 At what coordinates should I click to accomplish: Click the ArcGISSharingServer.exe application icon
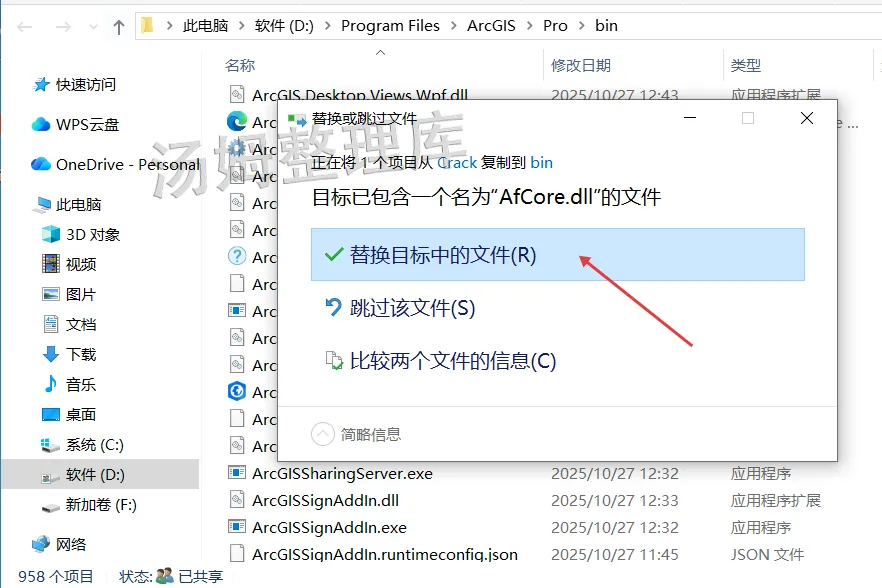tap(237, 473)
